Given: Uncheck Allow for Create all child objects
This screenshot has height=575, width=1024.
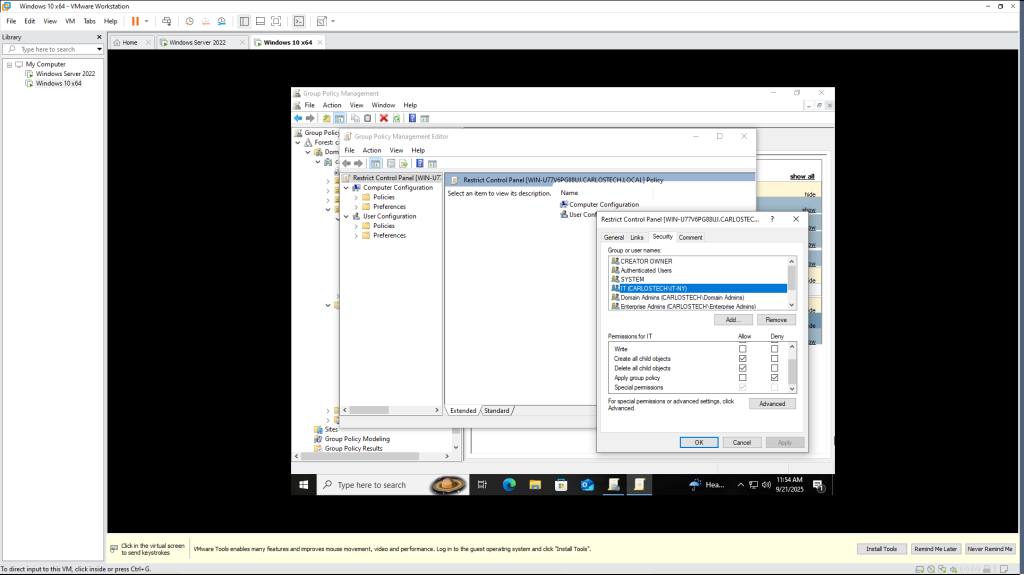Looking at the screenshot, I should pos(743,358).
